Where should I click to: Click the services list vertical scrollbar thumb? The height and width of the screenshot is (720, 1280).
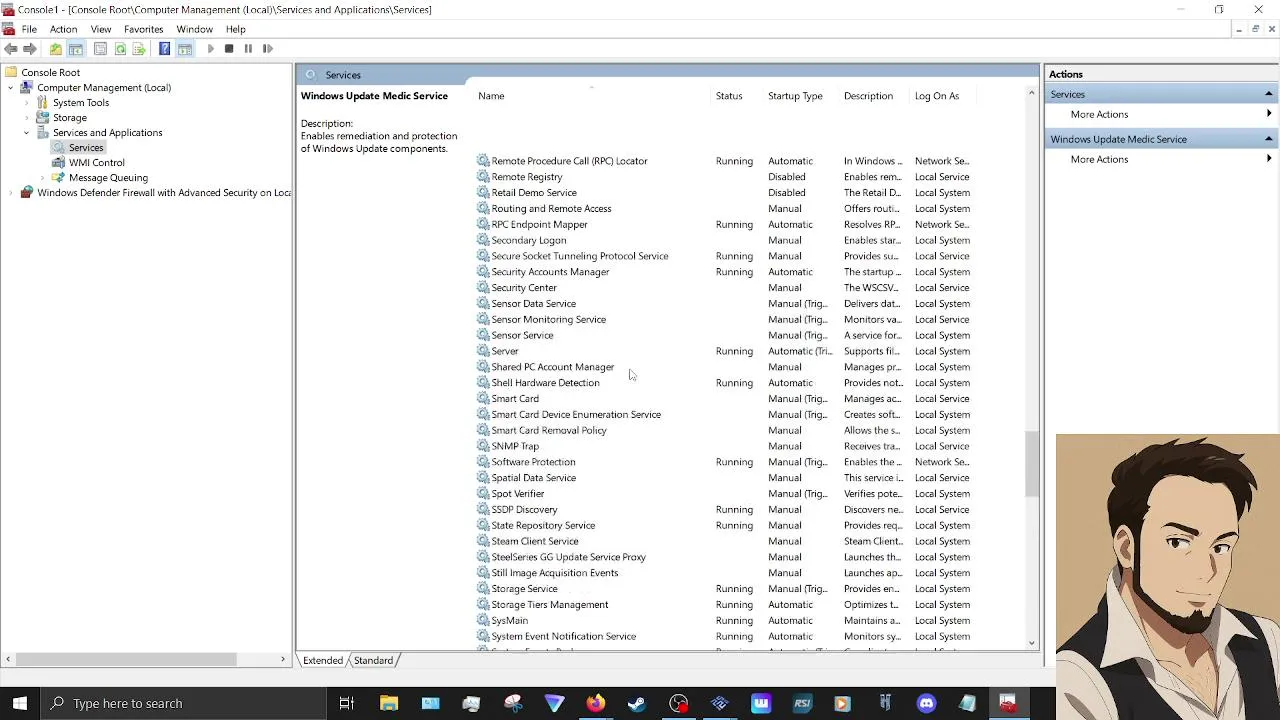pyautogui.click(x=1031, y=465)
